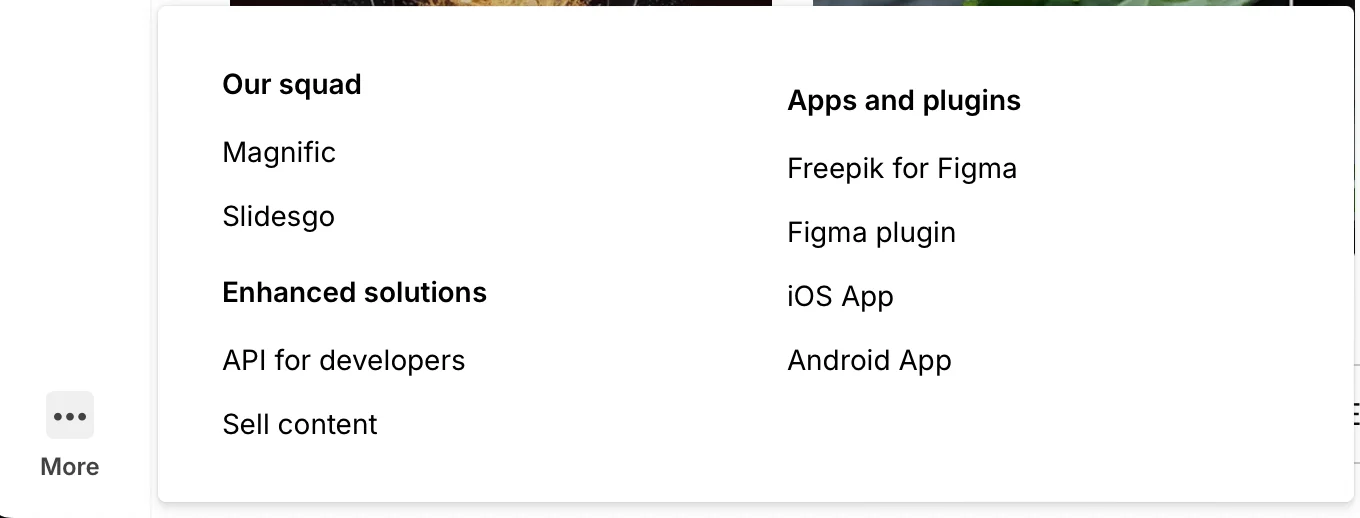Viewport: 1360px width, 518px height.
Task: Click blank area below Android App
Action: (870, 440)
